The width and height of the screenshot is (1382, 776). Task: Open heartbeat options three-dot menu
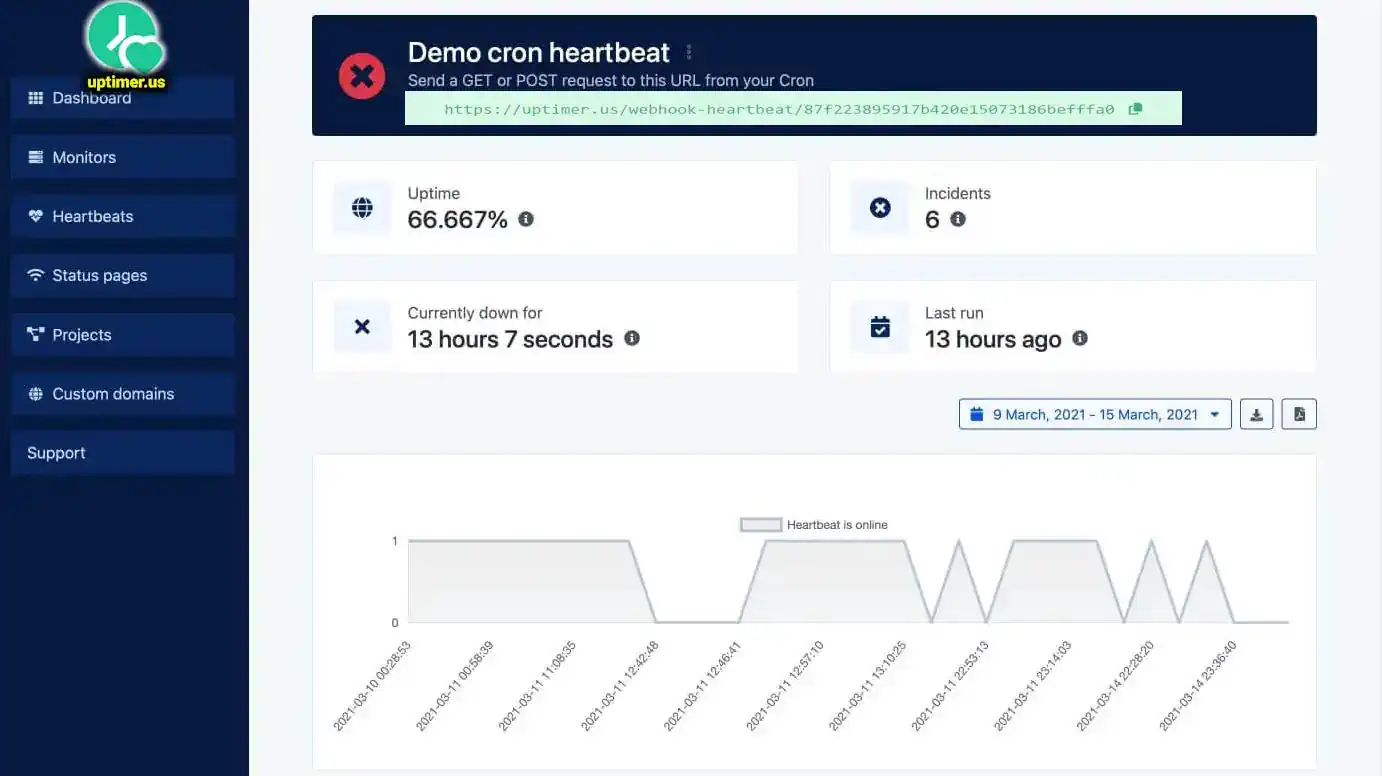pos(689,52)
